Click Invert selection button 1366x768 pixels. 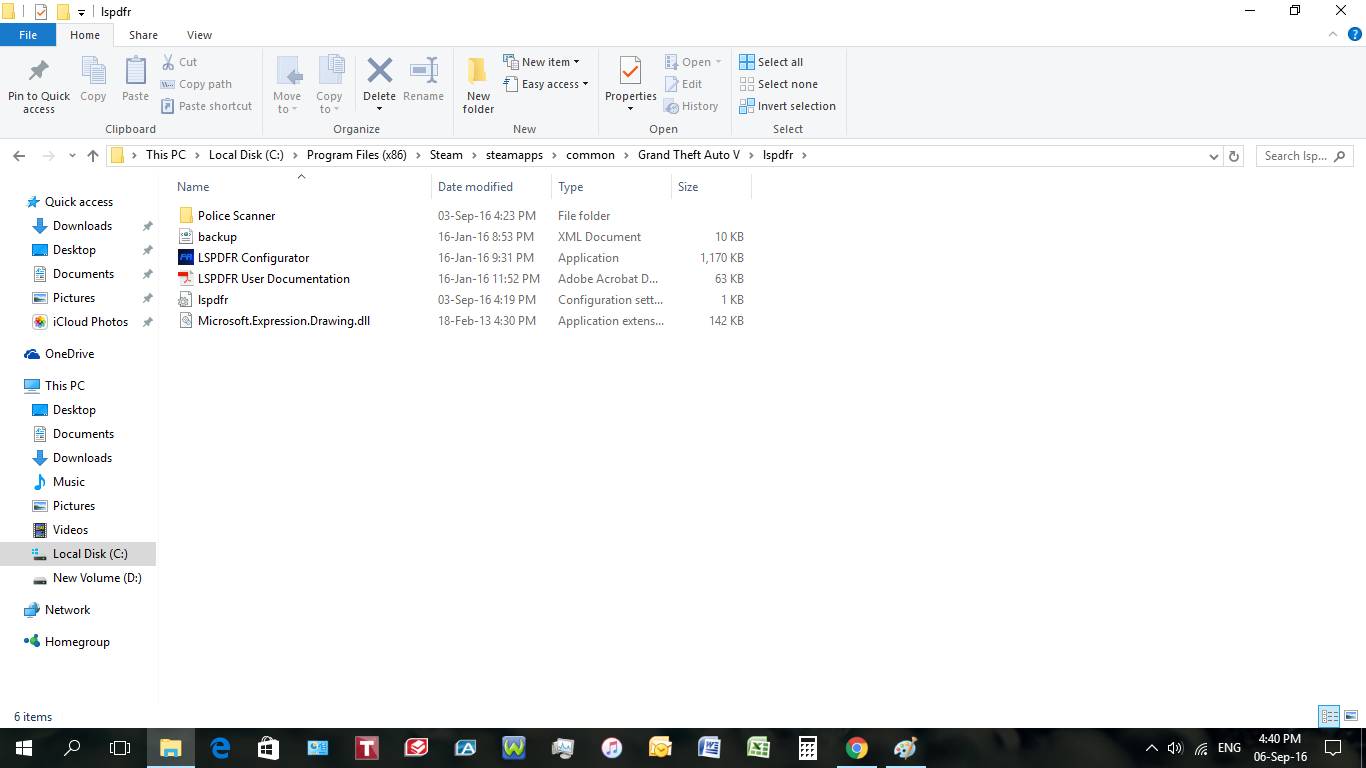(x=787, y=106)
